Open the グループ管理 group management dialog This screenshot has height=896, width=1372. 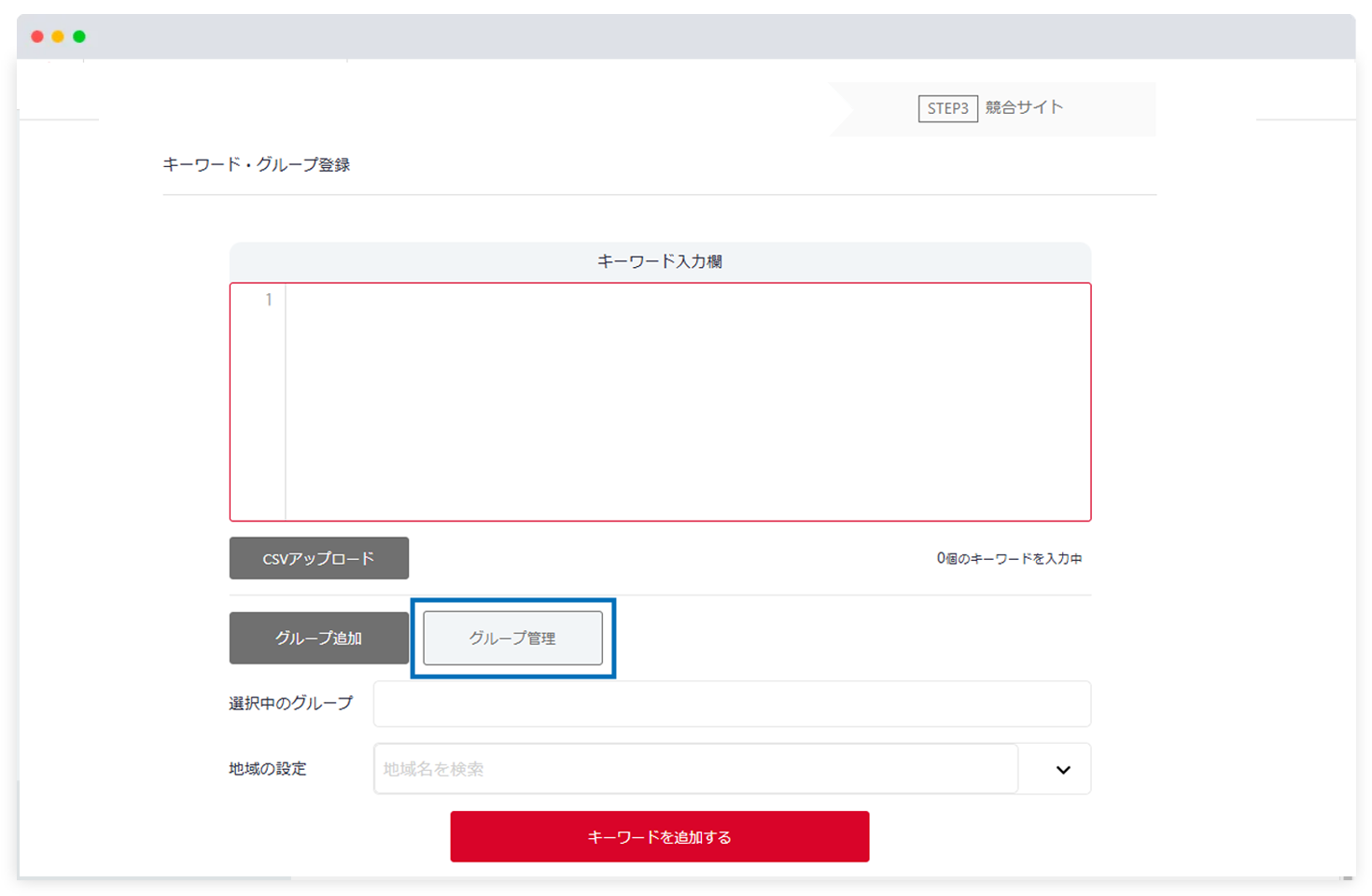click(511, 637)
